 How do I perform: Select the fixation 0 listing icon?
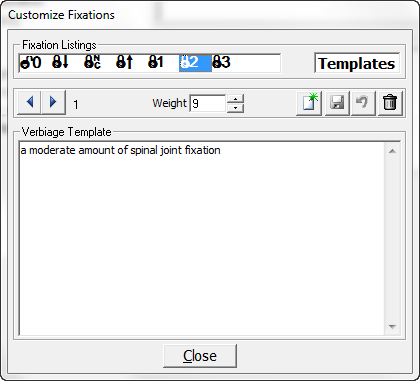(x=31, y=62)
